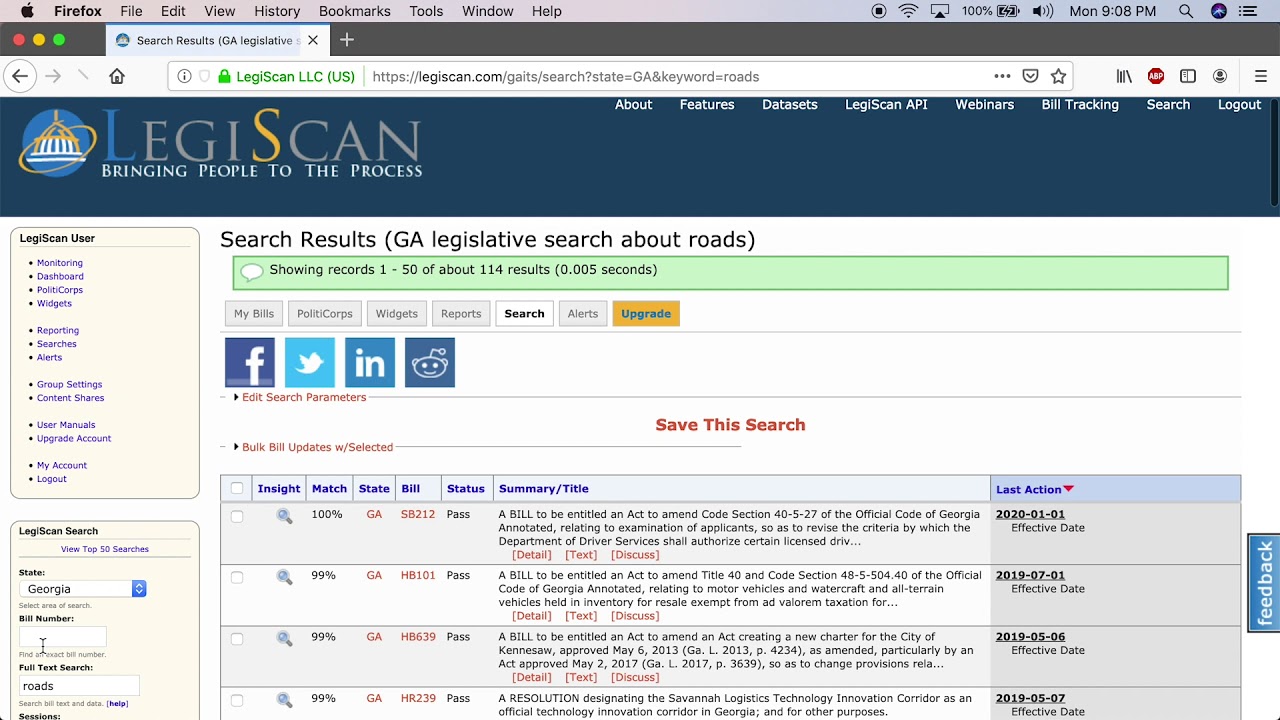
Task: Open the Alerts tab
Action: click(583, 313)
